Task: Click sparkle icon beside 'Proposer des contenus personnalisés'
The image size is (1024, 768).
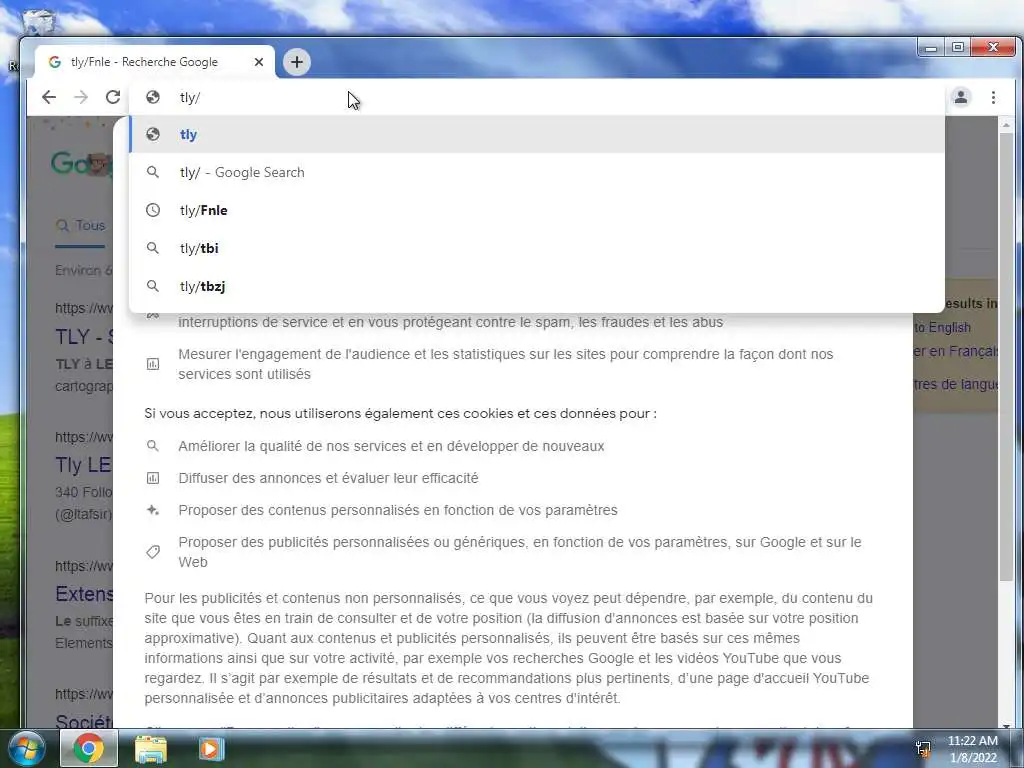Action: [153, 510]
